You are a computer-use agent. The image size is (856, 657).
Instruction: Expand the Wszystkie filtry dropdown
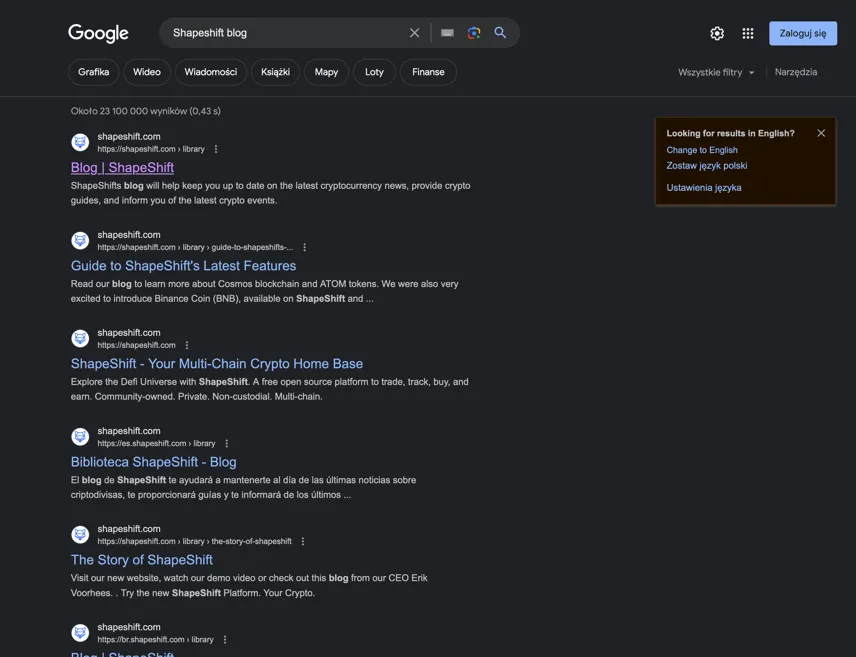(716, 72)
